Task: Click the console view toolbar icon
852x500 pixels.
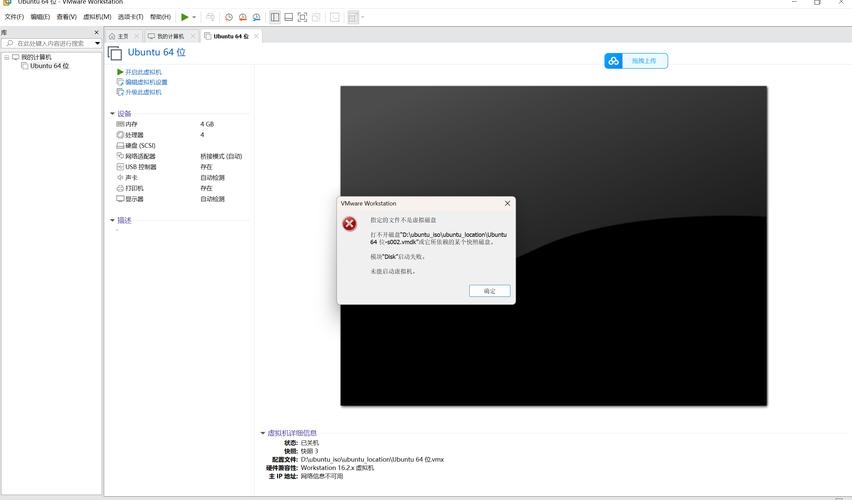Action: coord(335,17)
